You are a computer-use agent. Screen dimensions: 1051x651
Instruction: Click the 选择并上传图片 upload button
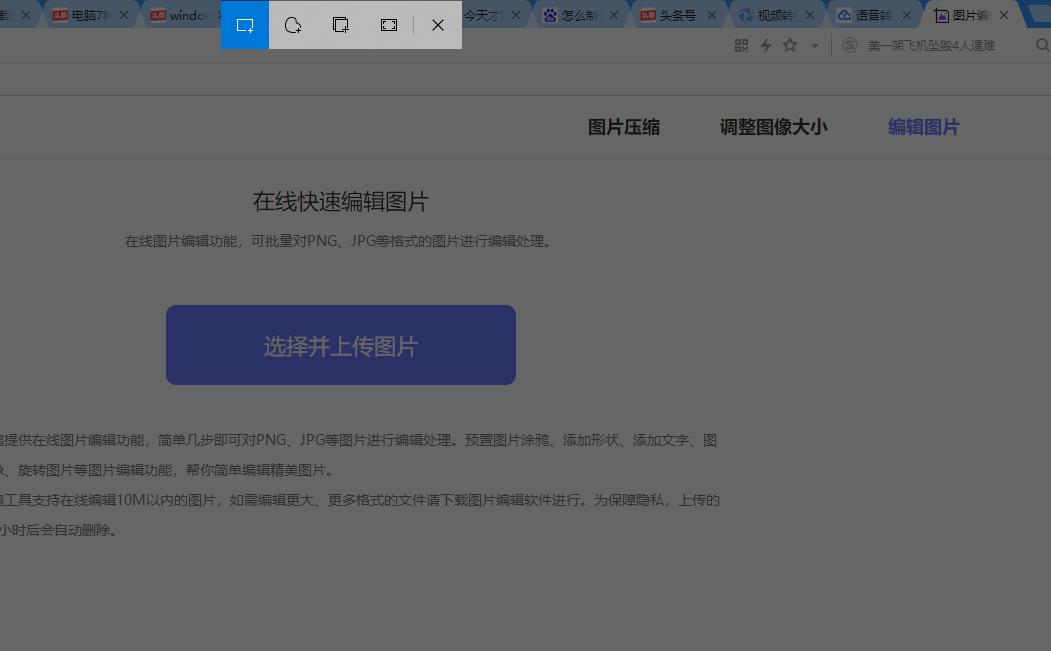pos(340,344)
